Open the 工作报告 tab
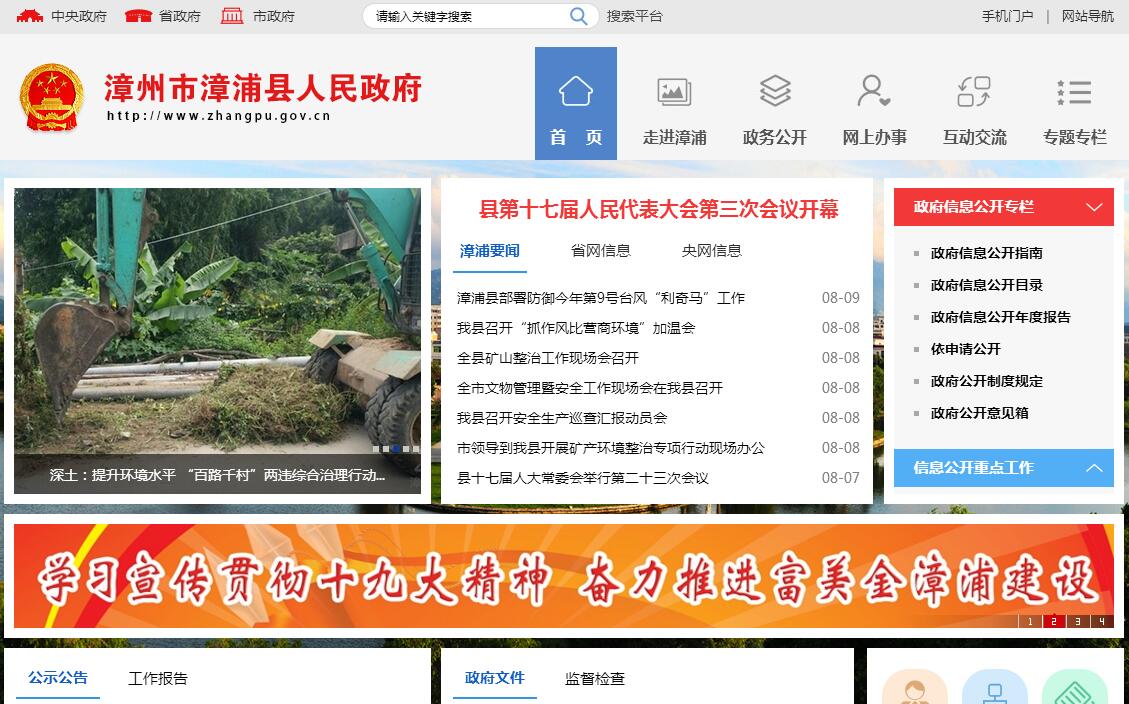1129x704 pixels. click(x=158, y=678)
